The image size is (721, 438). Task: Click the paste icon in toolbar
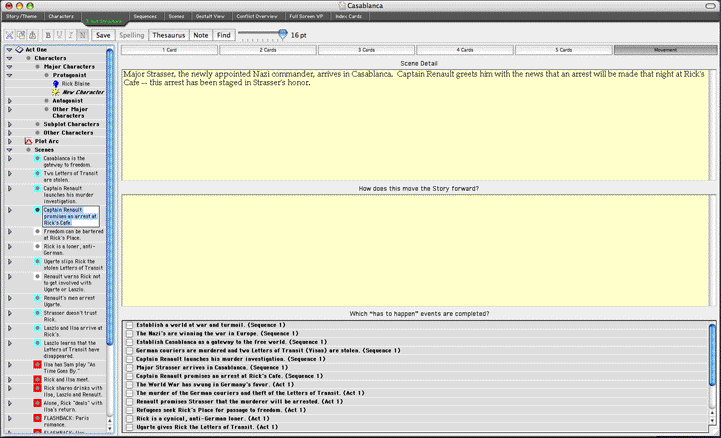point(31,35)
